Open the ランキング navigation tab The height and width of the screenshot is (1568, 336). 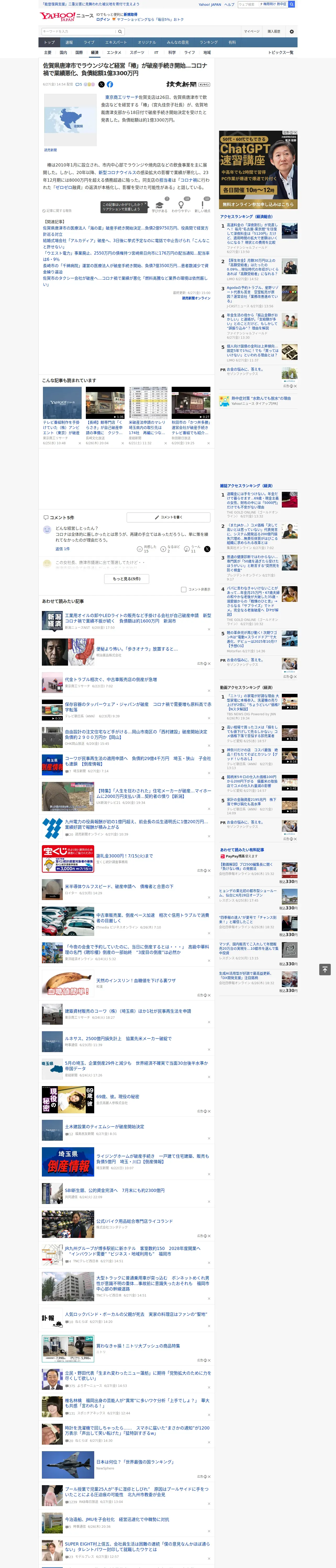(209, 43)
